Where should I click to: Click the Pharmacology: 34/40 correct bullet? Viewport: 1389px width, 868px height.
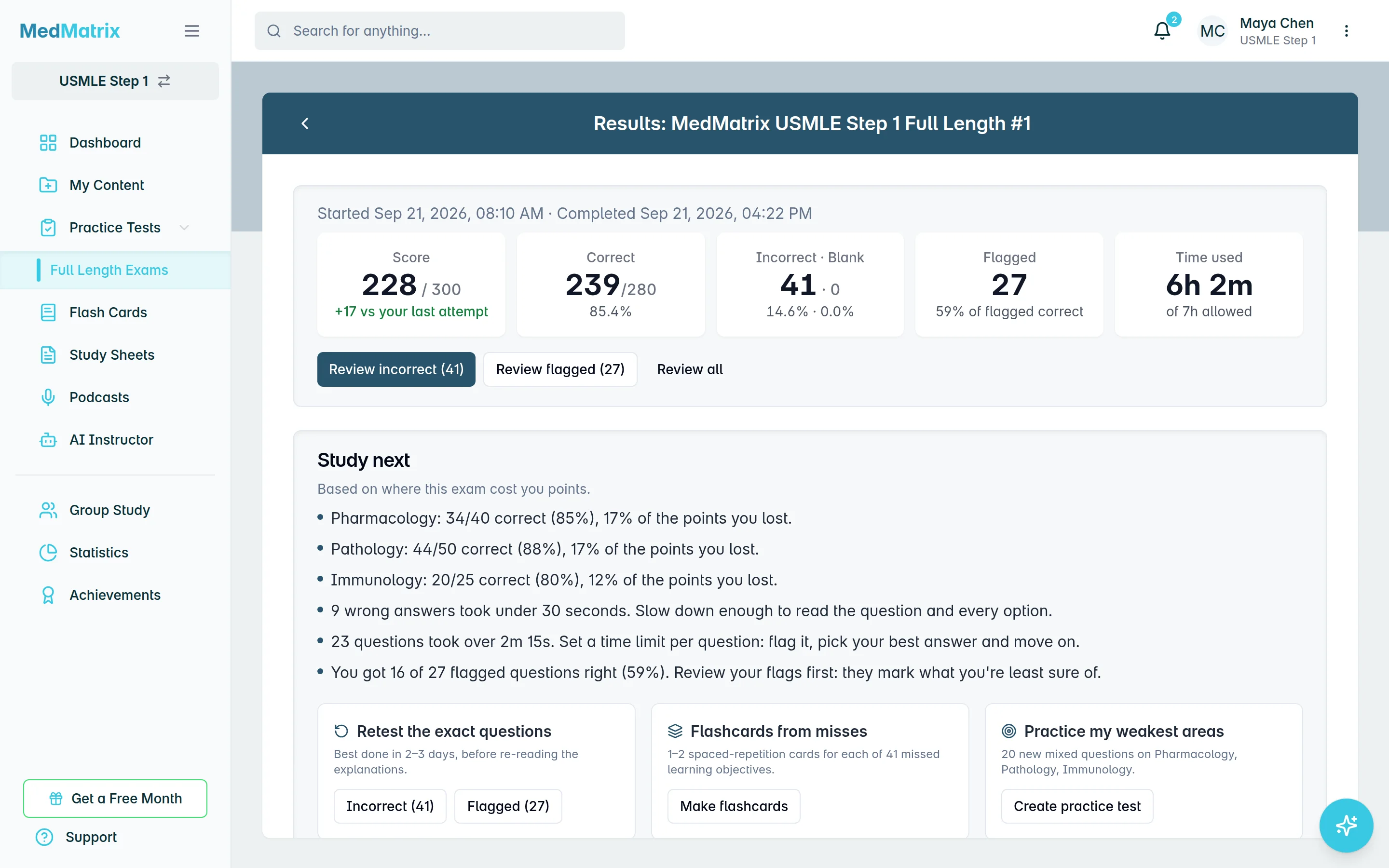click(x=561, y=518)
